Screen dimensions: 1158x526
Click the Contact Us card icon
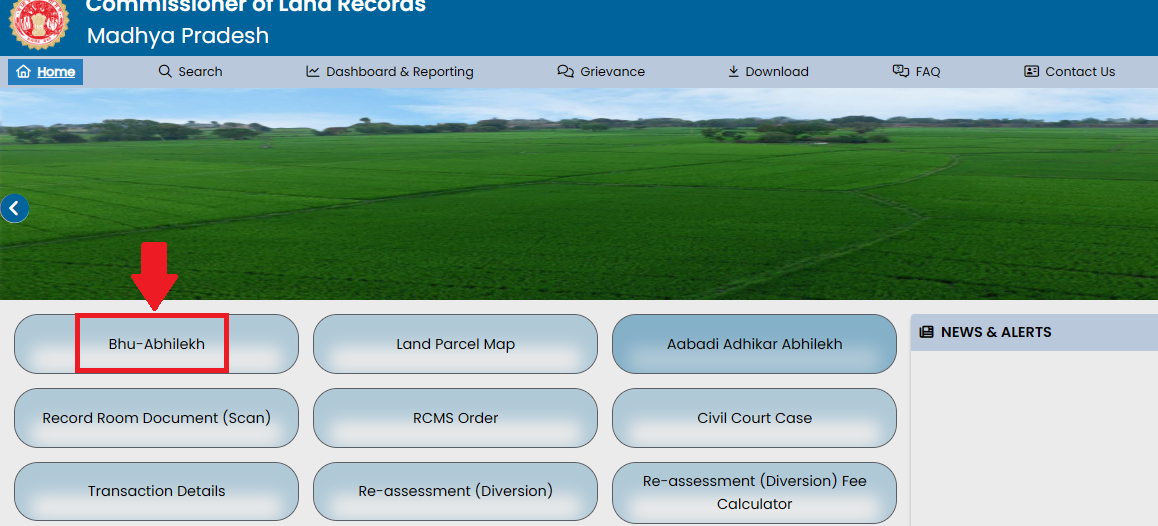[1032, 71]
